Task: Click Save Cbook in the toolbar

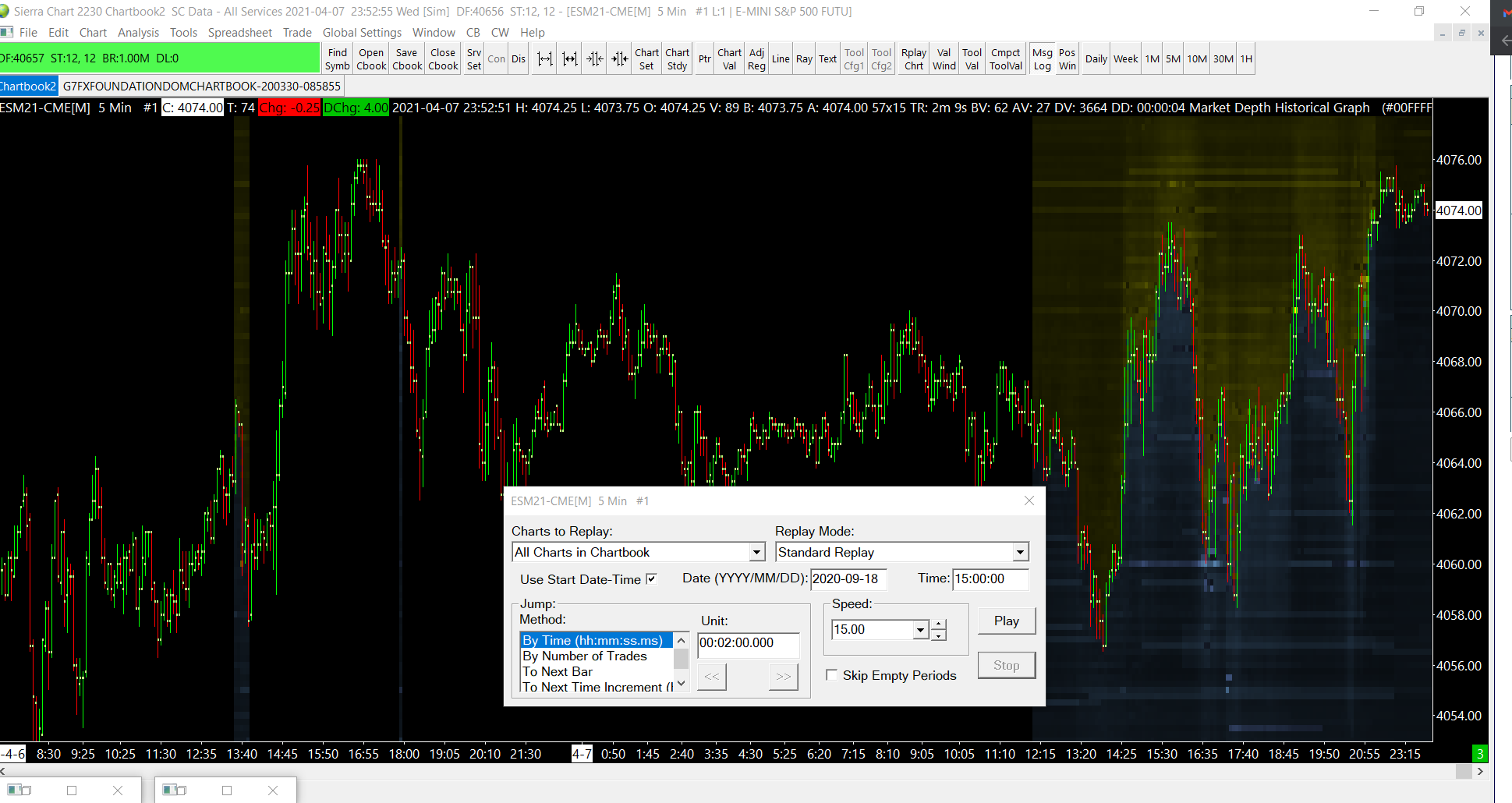Action: click(x=406, y=59)
